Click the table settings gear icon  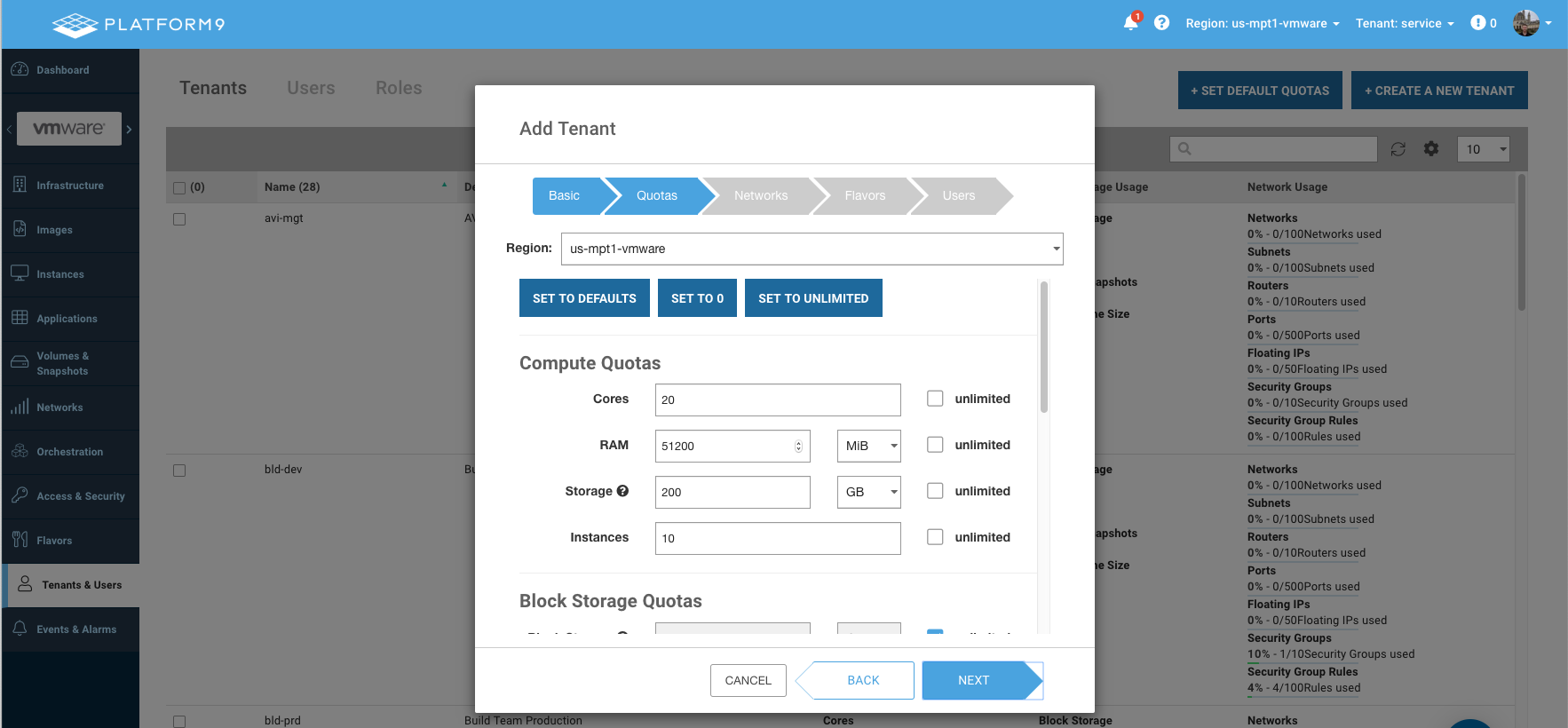click(x=1431, y=149)
